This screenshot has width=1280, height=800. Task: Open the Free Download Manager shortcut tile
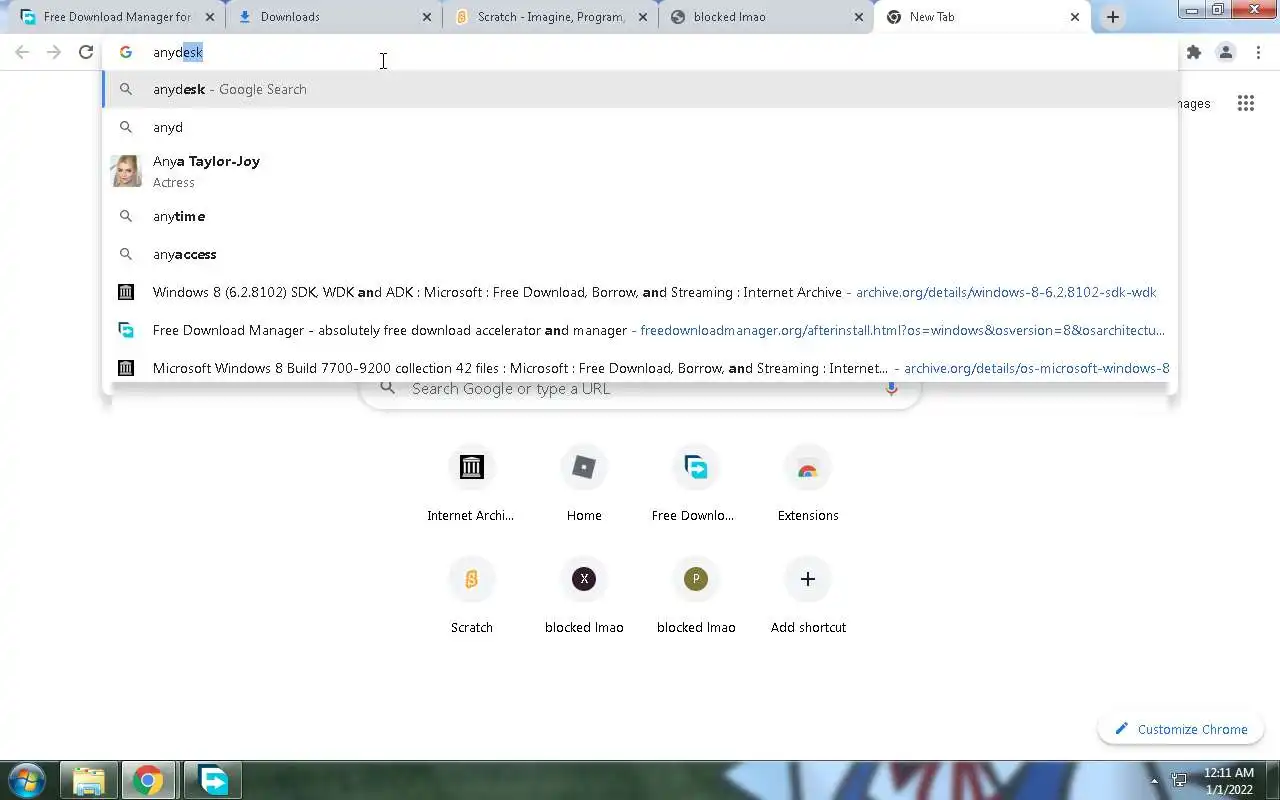point(696,486)
